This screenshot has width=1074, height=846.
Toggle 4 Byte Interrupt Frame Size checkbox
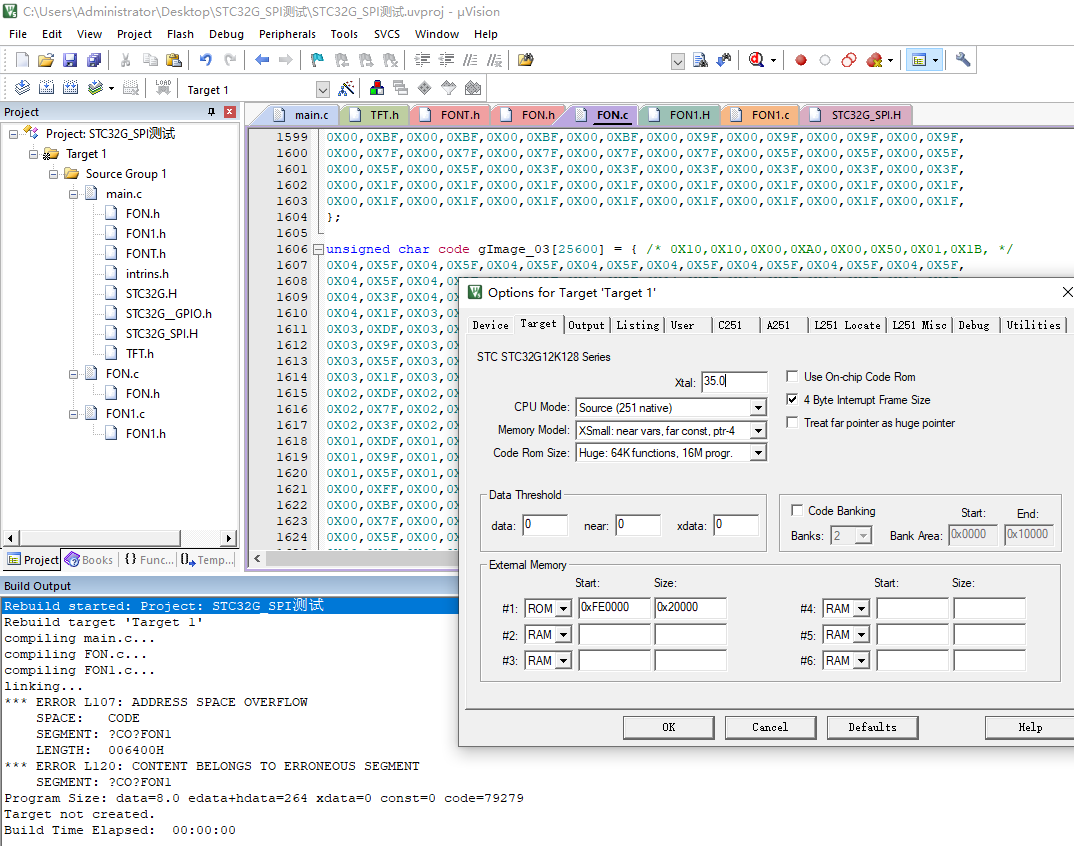[x=792, y=399]
